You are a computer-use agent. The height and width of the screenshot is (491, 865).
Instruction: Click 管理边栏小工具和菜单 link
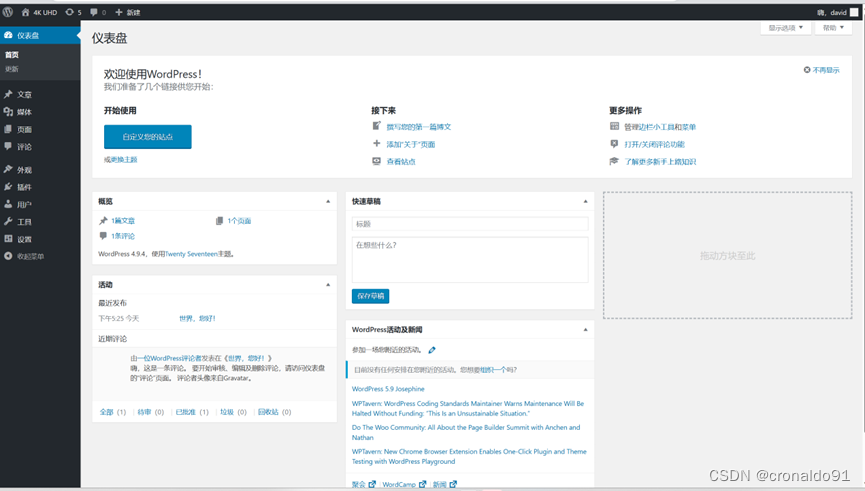coord(660,127)
